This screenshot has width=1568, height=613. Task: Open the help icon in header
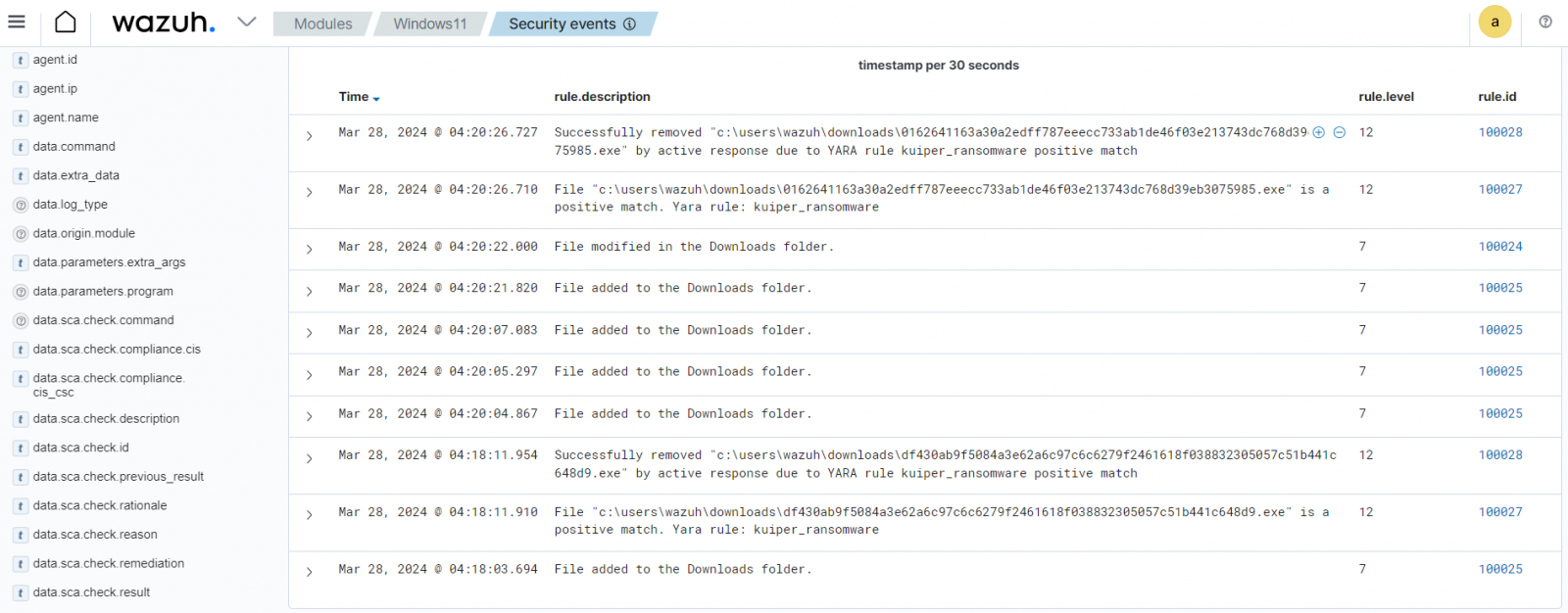click(1545, 22)
